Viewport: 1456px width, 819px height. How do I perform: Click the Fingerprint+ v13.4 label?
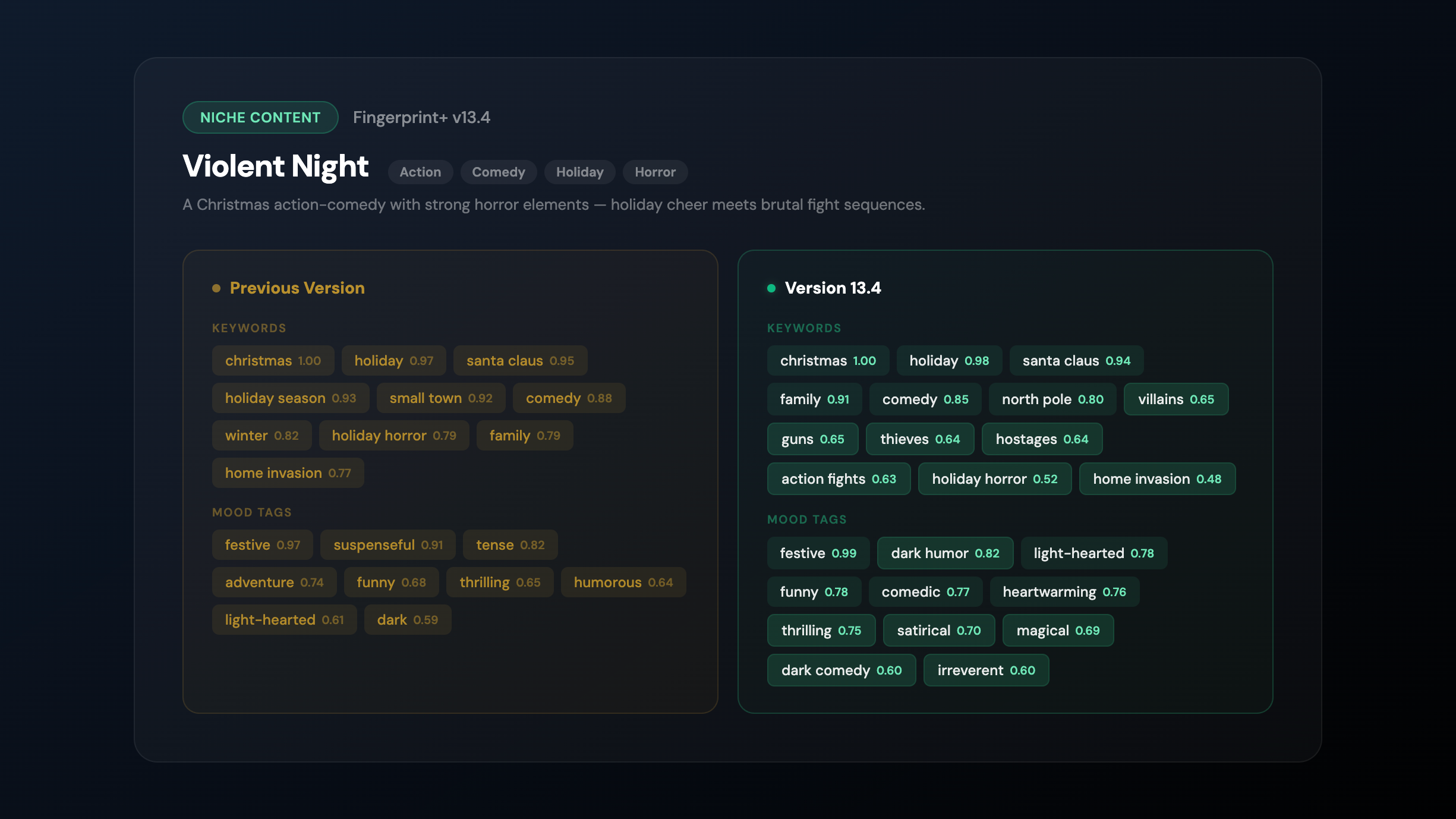pyautogui.click(x=421, y=118)
